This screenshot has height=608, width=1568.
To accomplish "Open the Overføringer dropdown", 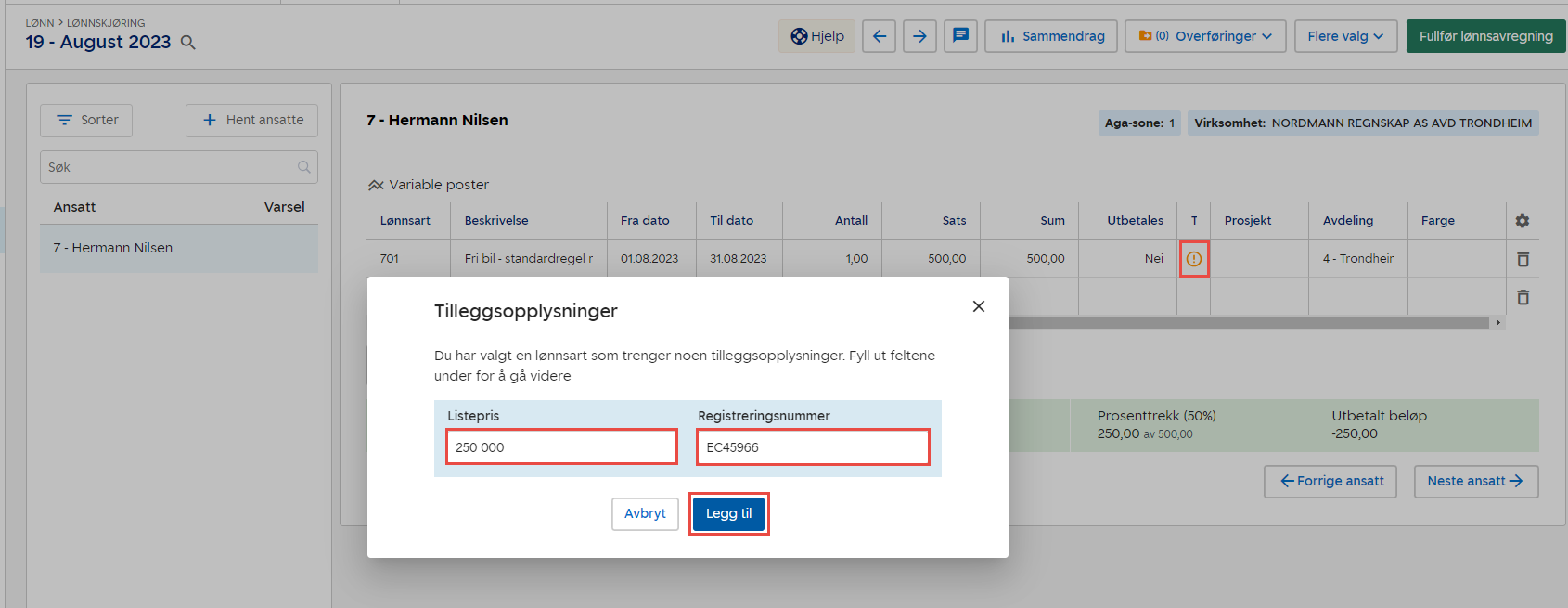I will pyautogui.click(x=1204, y=36).
